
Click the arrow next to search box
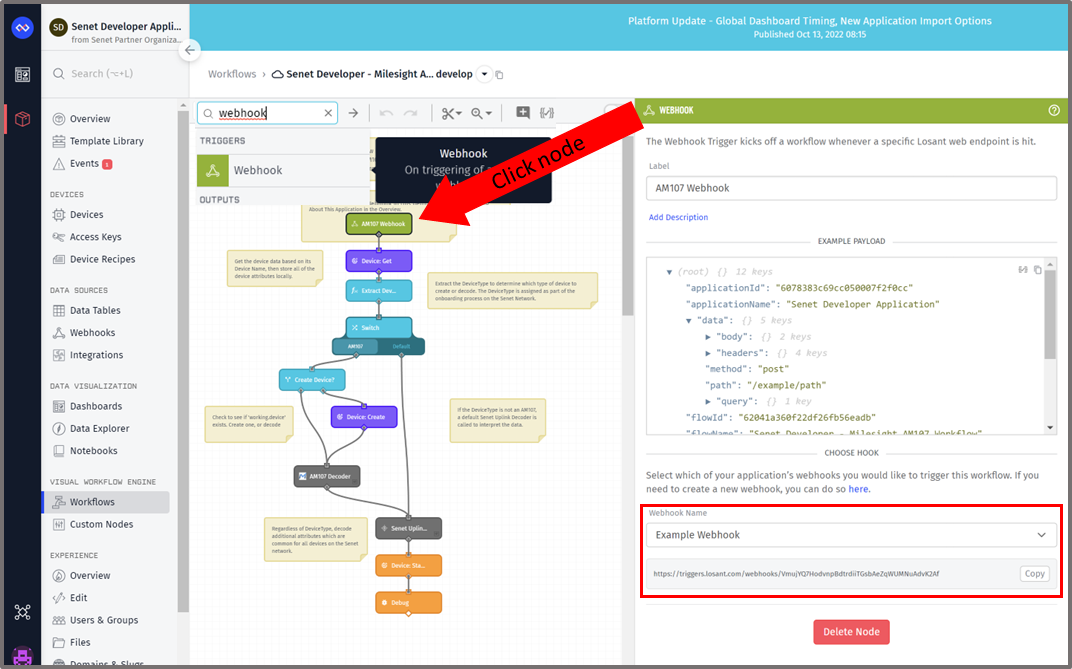pyautogui.click(x=353, y=113)
